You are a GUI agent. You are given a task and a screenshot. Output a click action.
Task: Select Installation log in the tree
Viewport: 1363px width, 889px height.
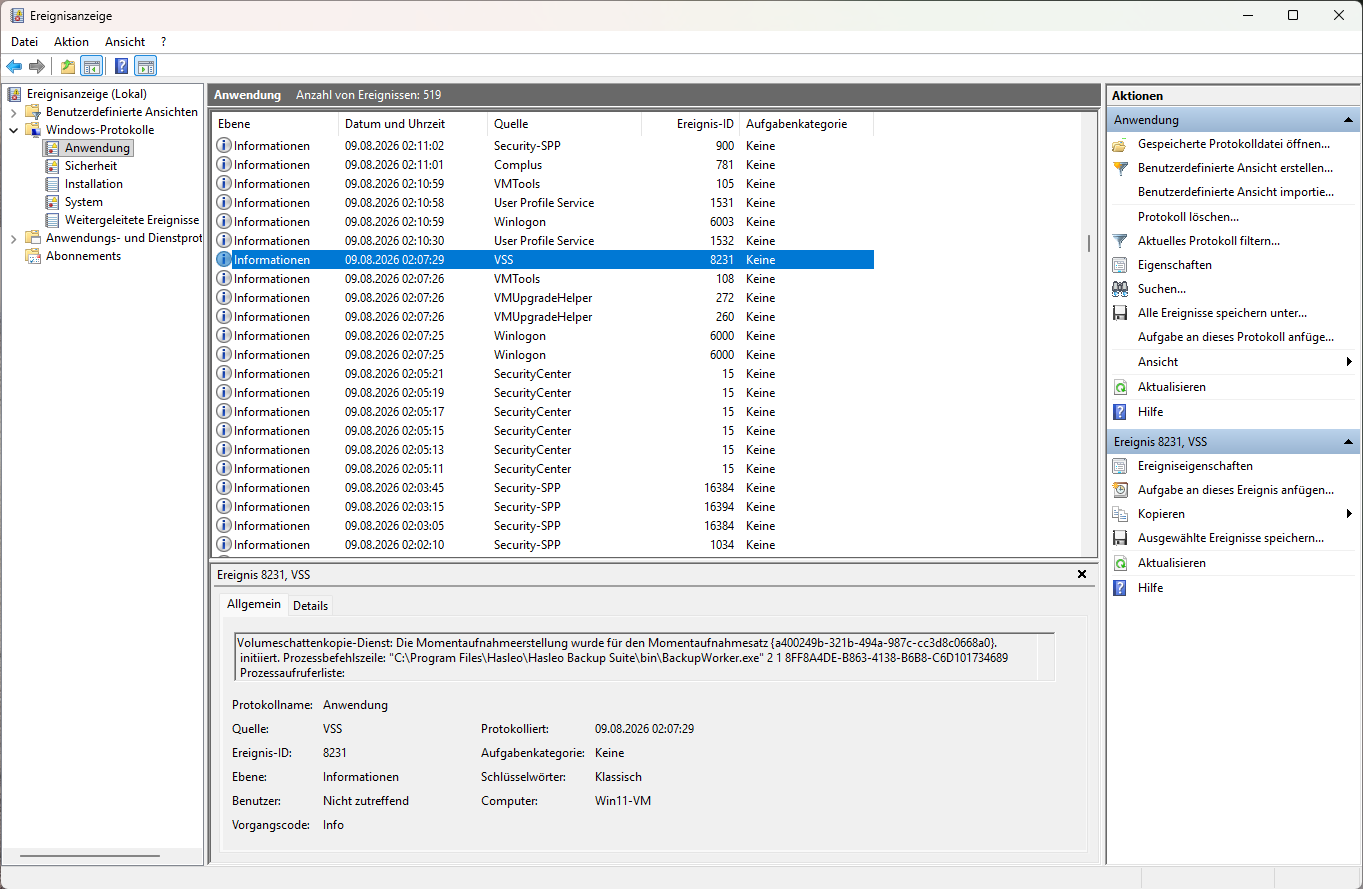click(x=94, y=184)
